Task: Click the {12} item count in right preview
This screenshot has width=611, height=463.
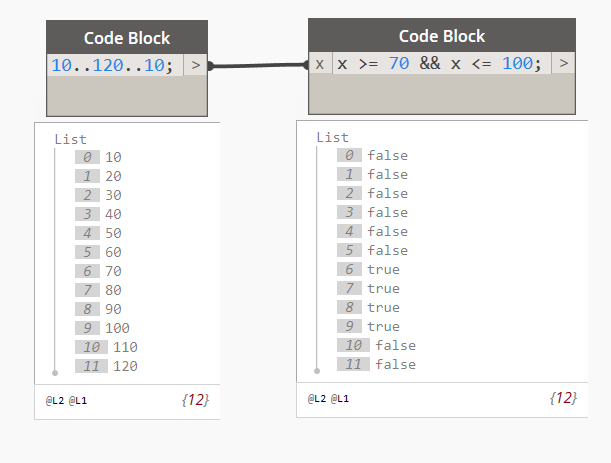Action: coord(563,398)
